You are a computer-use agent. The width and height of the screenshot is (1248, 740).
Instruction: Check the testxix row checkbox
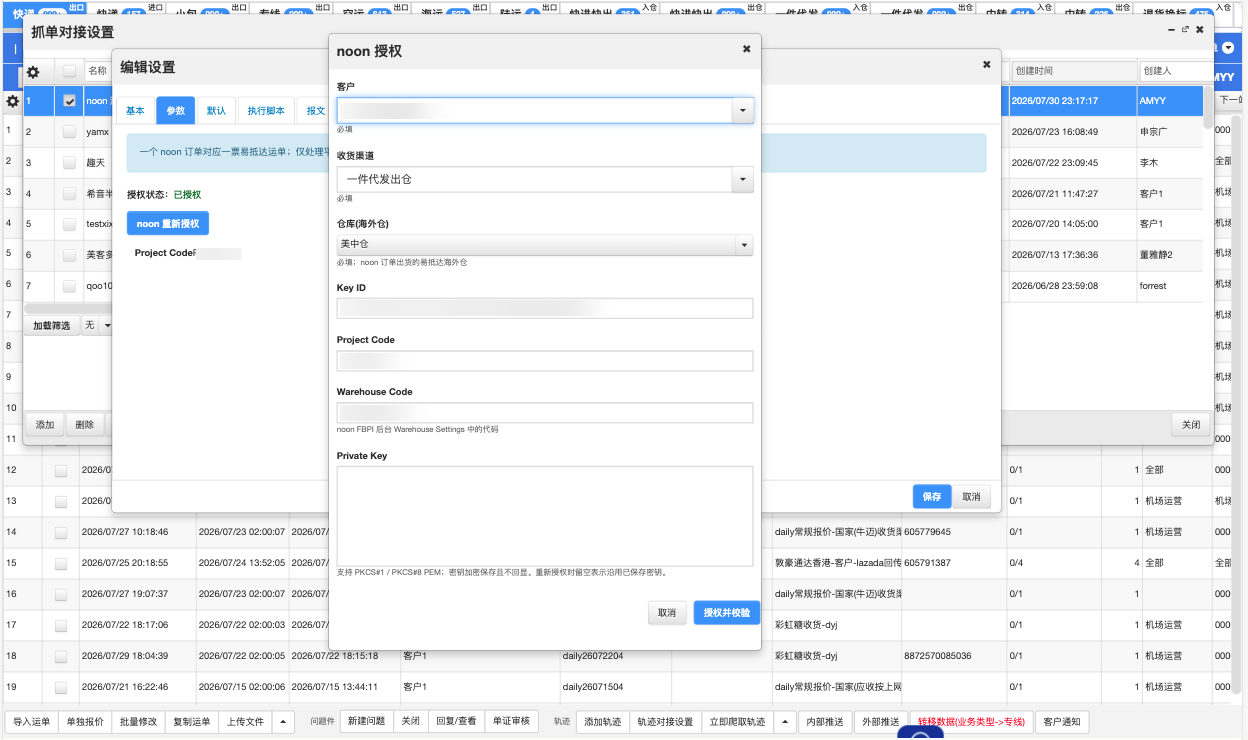coord(69,224)
